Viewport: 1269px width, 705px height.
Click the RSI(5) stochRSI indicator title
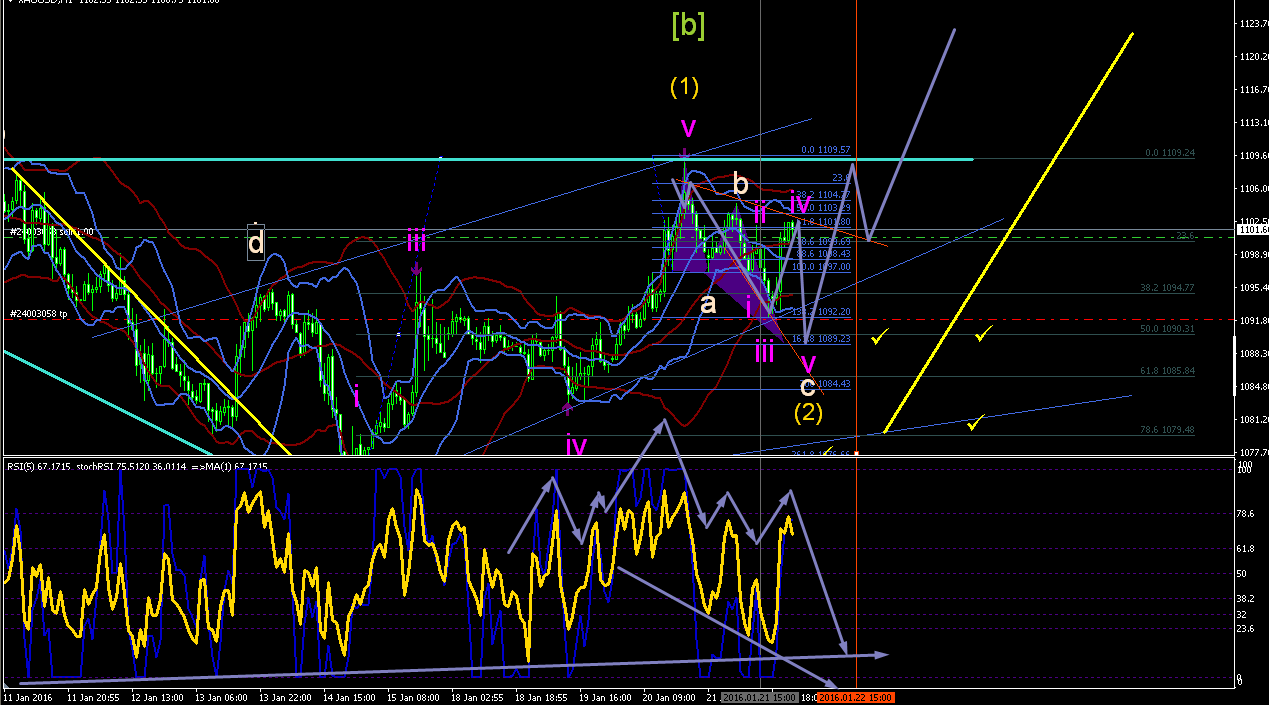(x=136, y=467)
